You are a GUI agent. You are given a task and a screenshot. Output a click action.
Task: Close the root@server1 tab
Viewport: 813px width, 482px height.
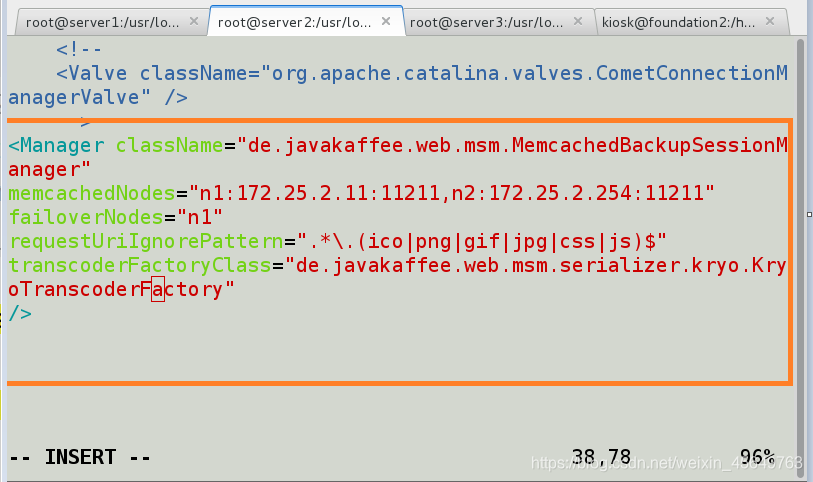point(194,21)
